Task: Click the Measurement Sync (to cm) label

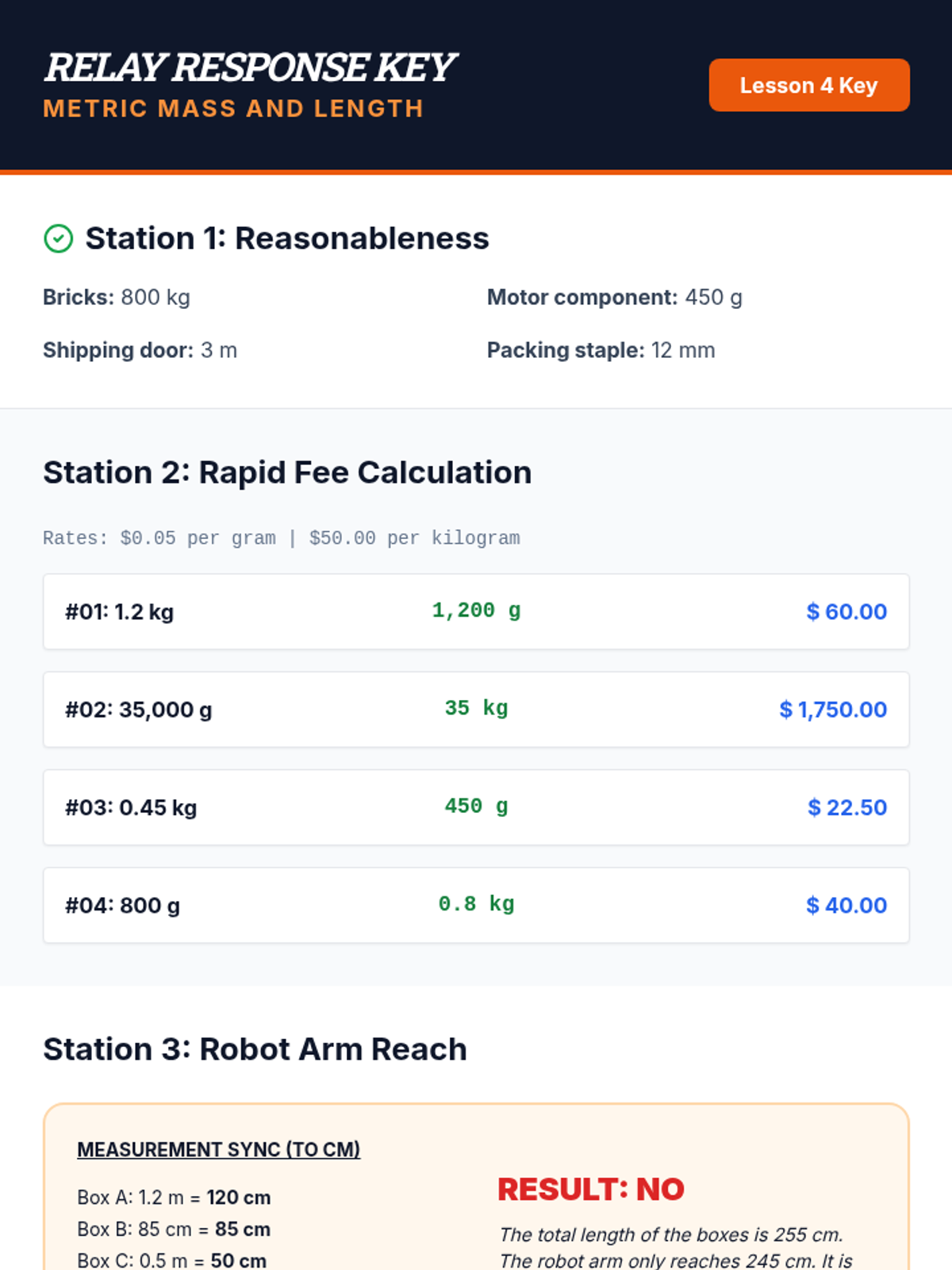Action: pos(218,1149)
